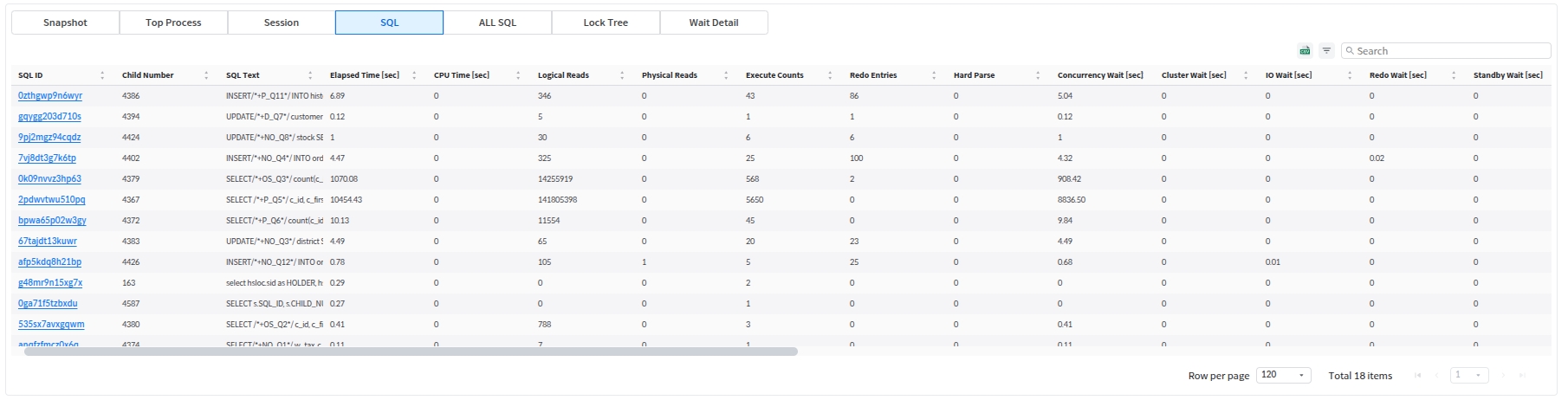The width and height of the screenshot is (1568, 400).
Task: Switch to the Top Process tab
Action: pyautogui.click(x=173, y=23)
